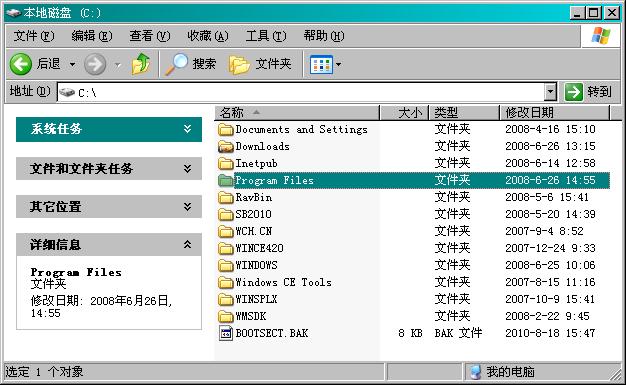
Task: Click the drive icon in the title bar
Action: [x=14, y=13]
